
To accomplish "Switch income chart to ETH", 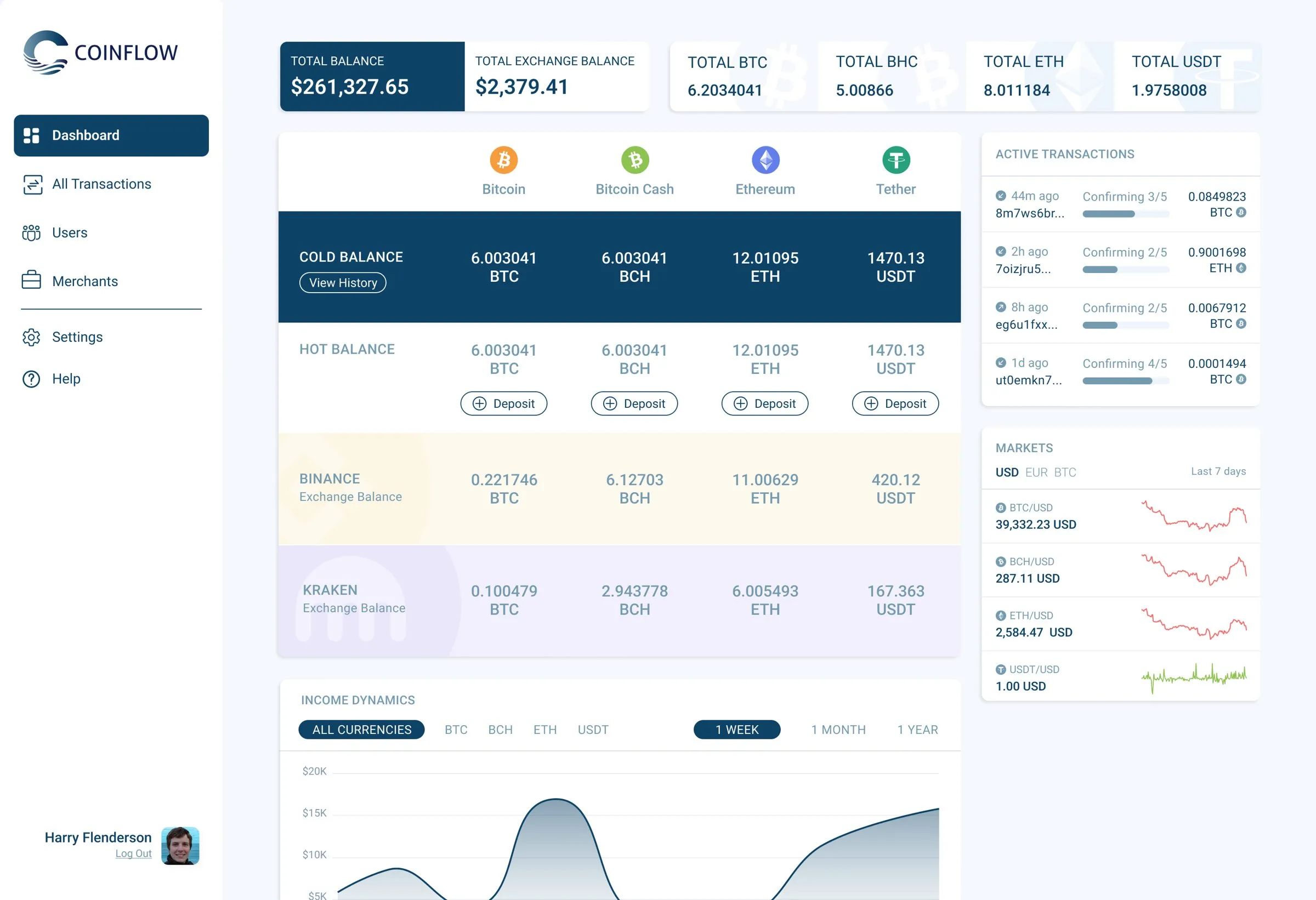I will tap(544, 730).
